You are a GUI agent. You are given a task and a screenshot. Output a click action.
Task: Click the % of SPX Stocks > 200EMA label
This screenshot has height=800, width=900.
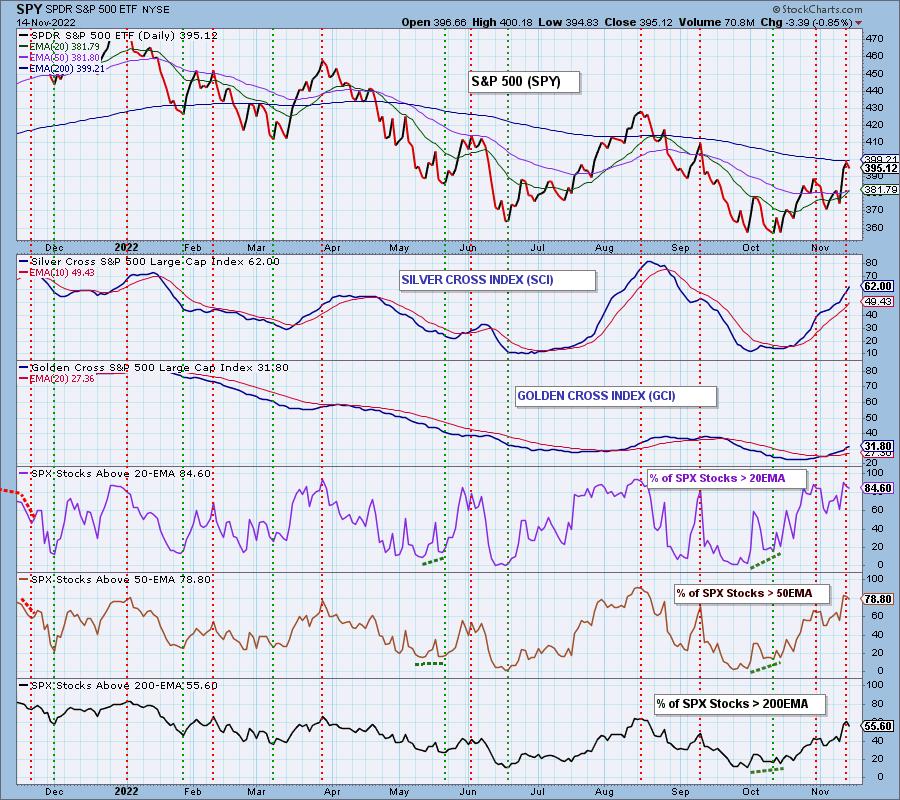coord(739,704)
